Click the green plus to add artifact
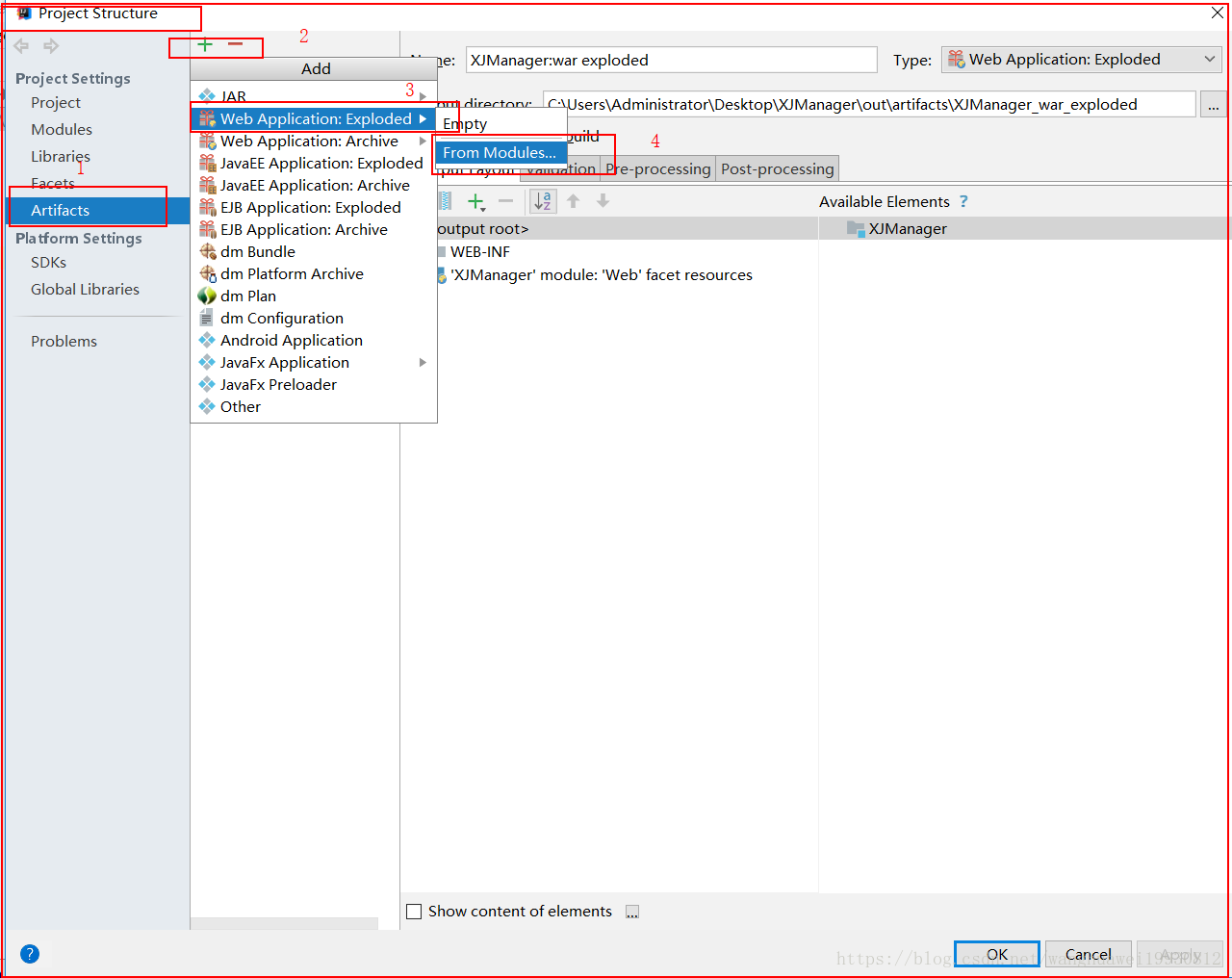This screenshot has width=1232, height=978. tap(205, 44)
